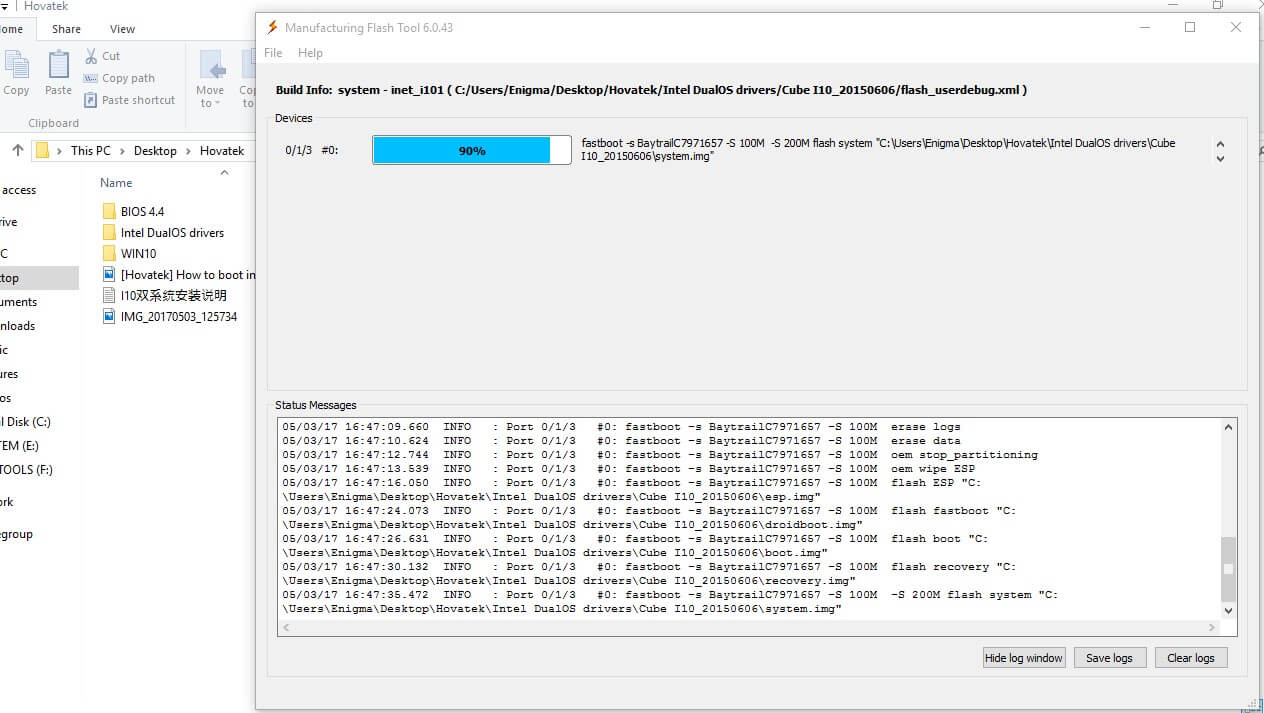Open the File menu in Flash Tool
Image resolution: width=1264 pixels, height=713 pixels.
[273, 53]
